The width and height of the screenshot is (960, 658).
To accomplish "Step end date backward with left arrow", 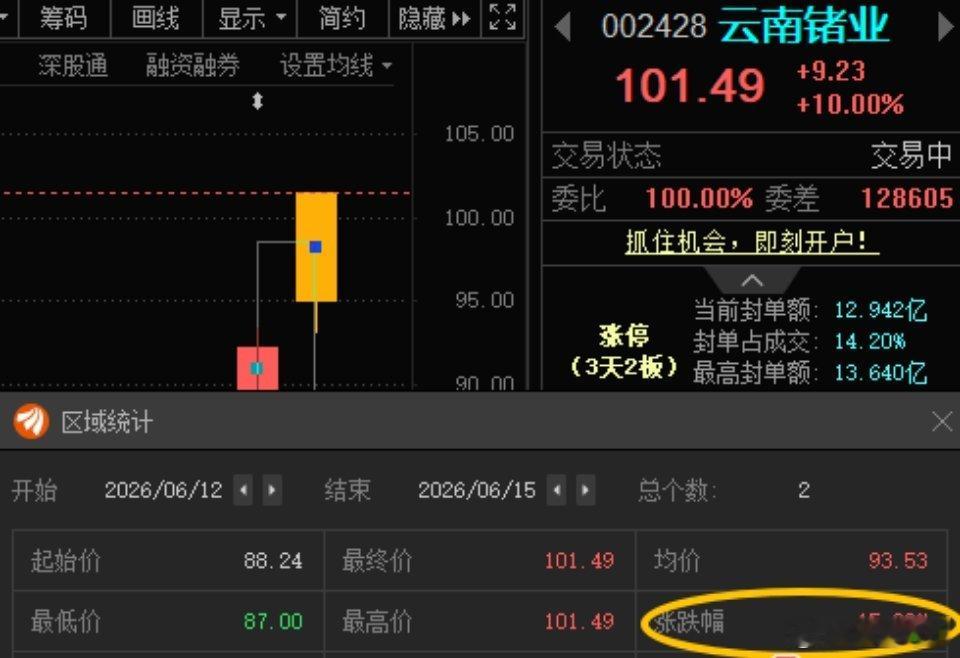I will 557,490.
